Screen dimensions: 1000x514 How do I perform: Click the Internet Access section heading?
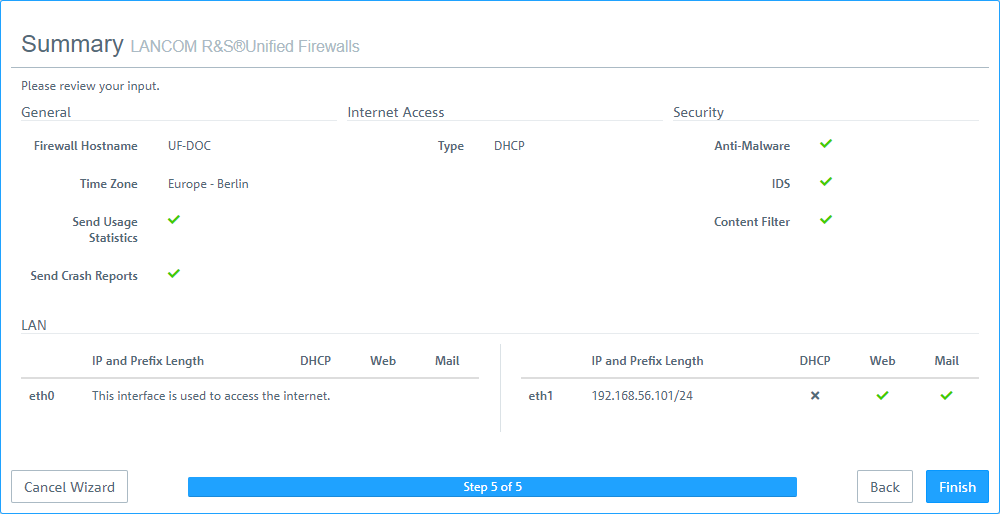click(x=396, y=112)
